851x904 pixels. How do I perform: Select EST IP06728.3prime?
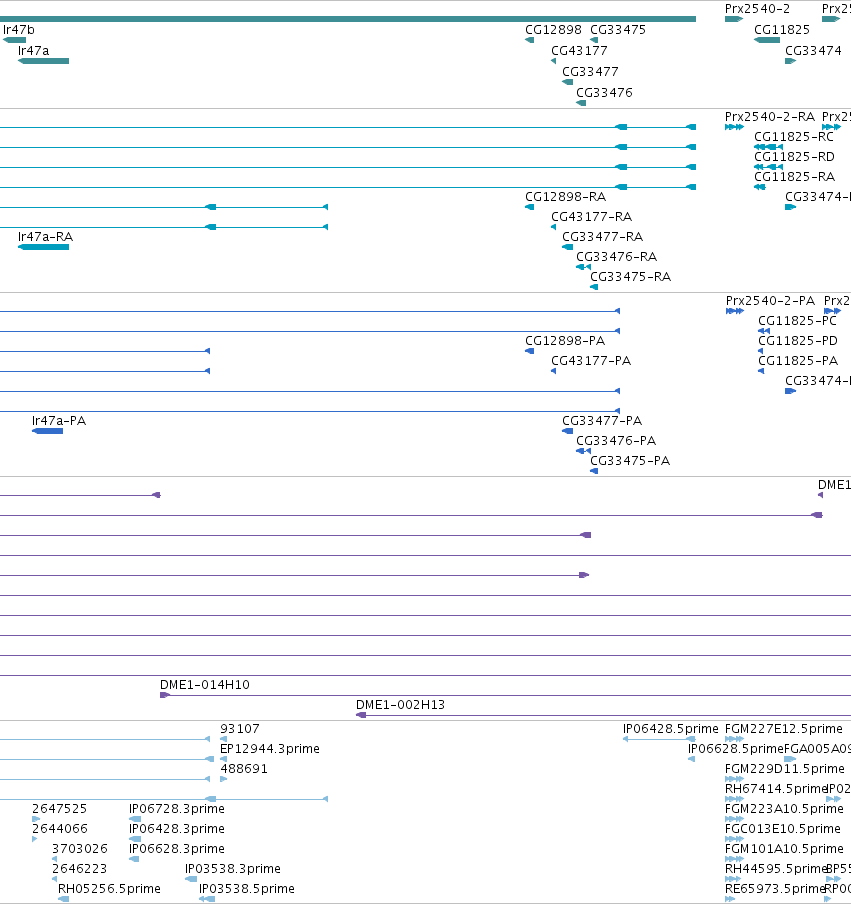135,819
